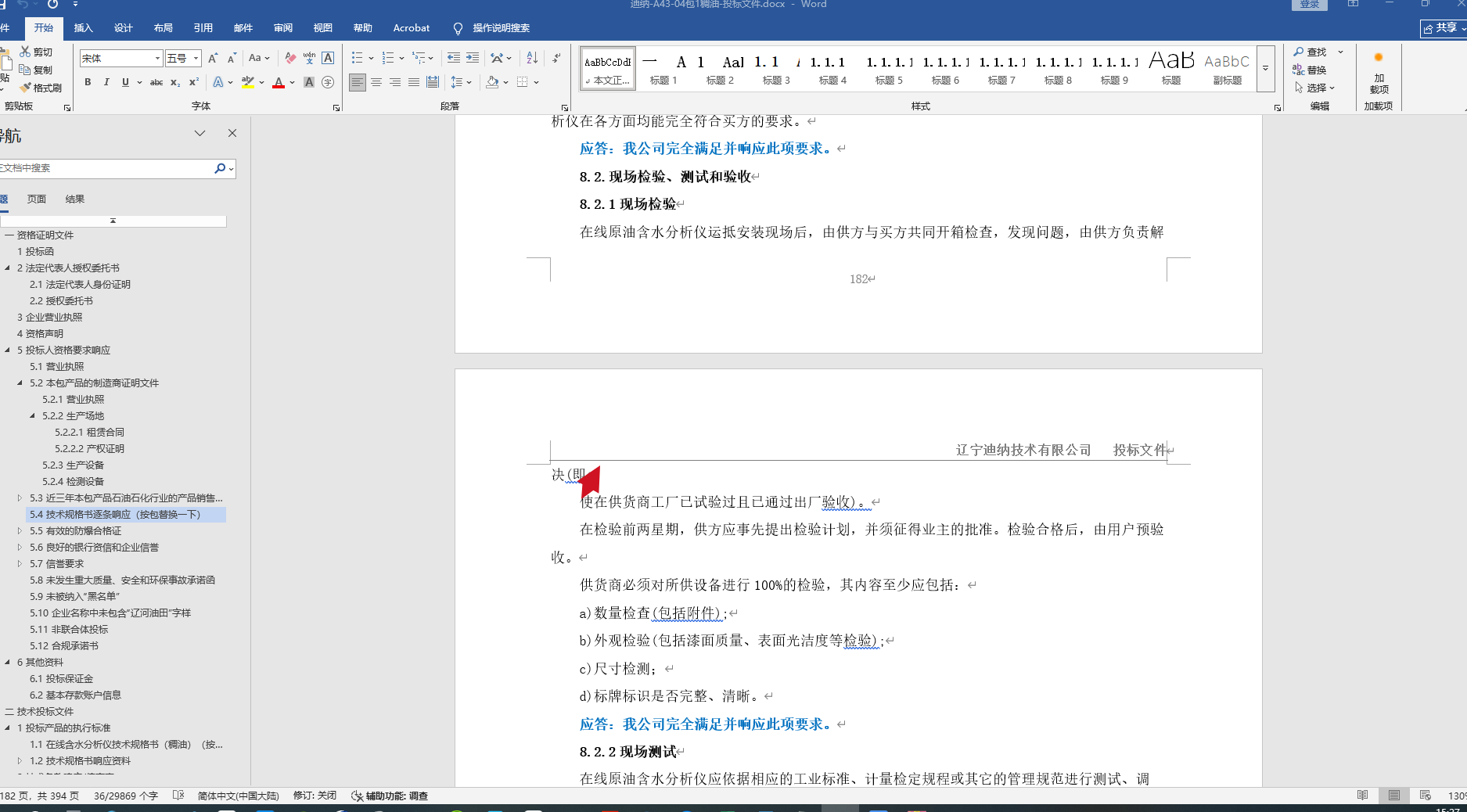Switch on center paragraph alignment
This screenshot has width=1467, height=812.
tap(376, 82)
